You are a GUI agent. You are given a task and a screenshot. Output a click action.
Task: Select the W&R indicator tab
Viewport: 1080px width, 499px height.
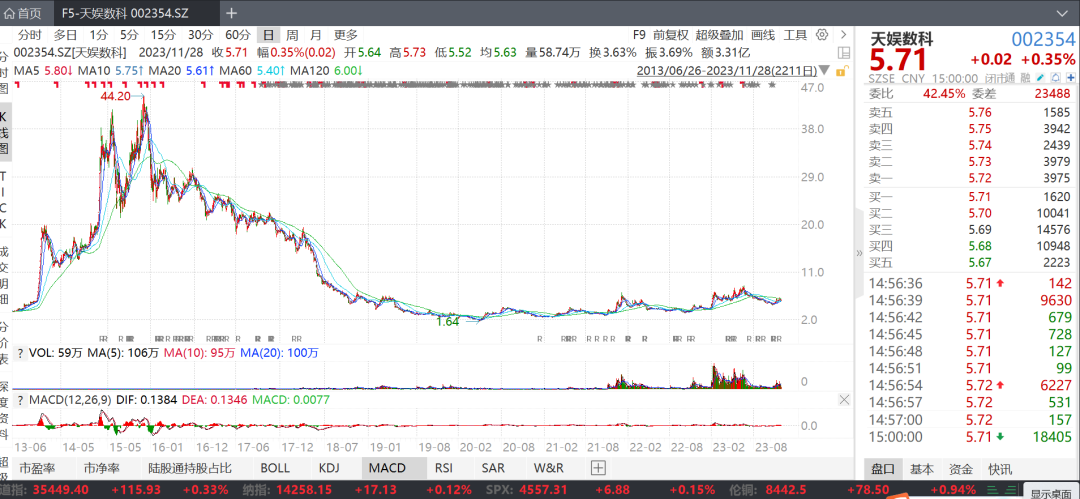tap(549, 468)
